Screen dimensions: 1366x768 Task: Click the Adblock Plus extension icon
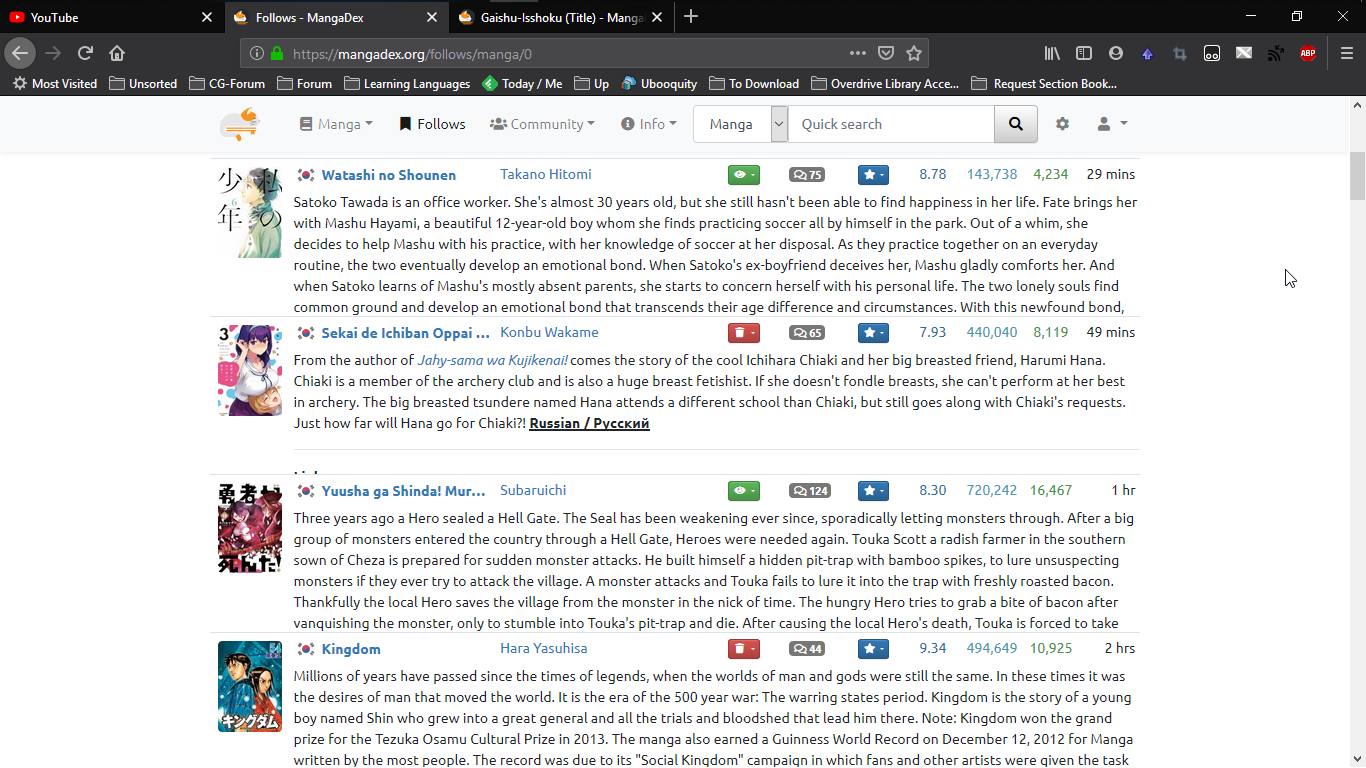click(x=1307, y=53)
